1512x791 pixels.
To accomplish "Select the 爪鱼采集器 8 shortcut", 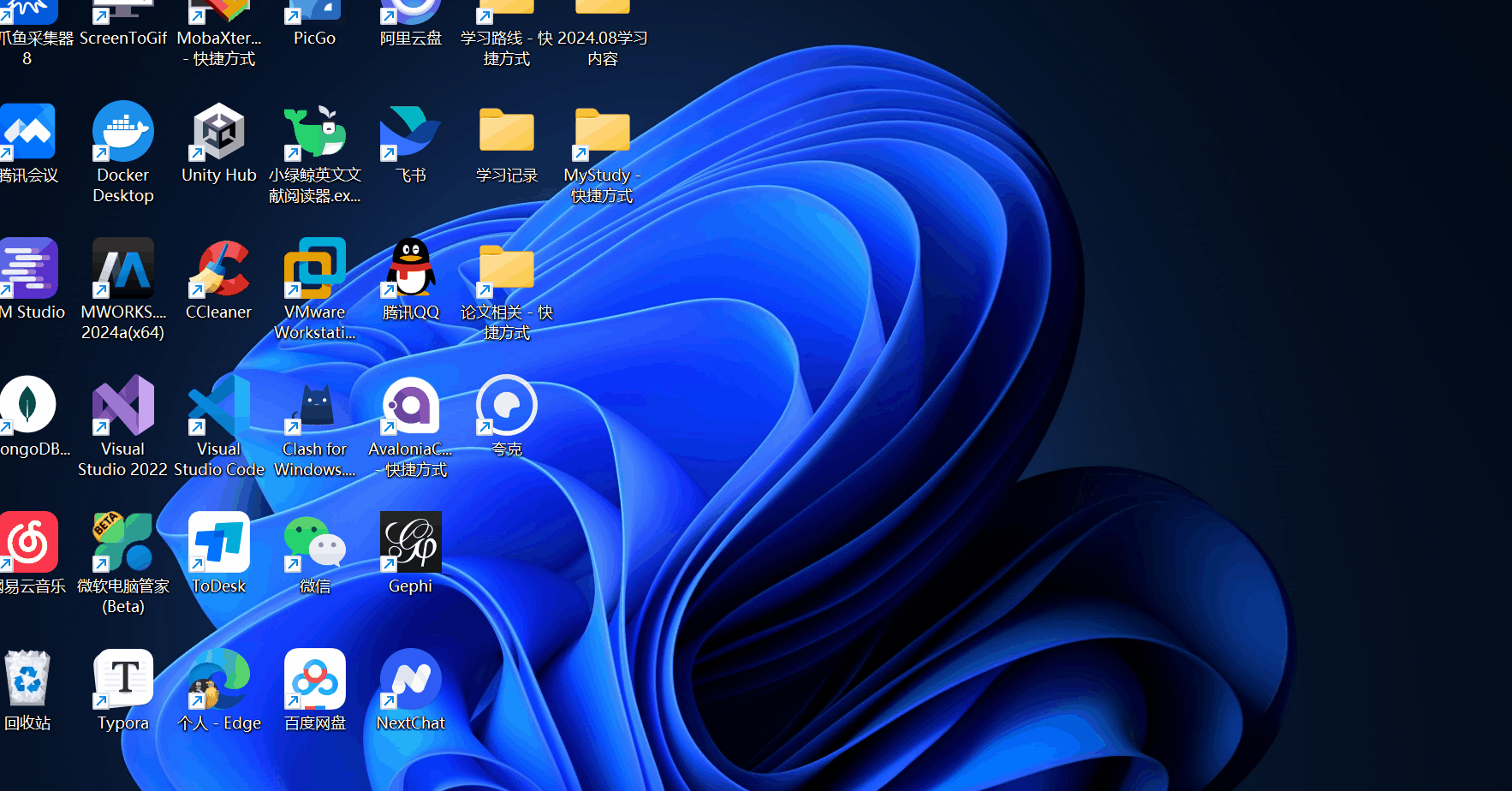I will coord(28,12).
